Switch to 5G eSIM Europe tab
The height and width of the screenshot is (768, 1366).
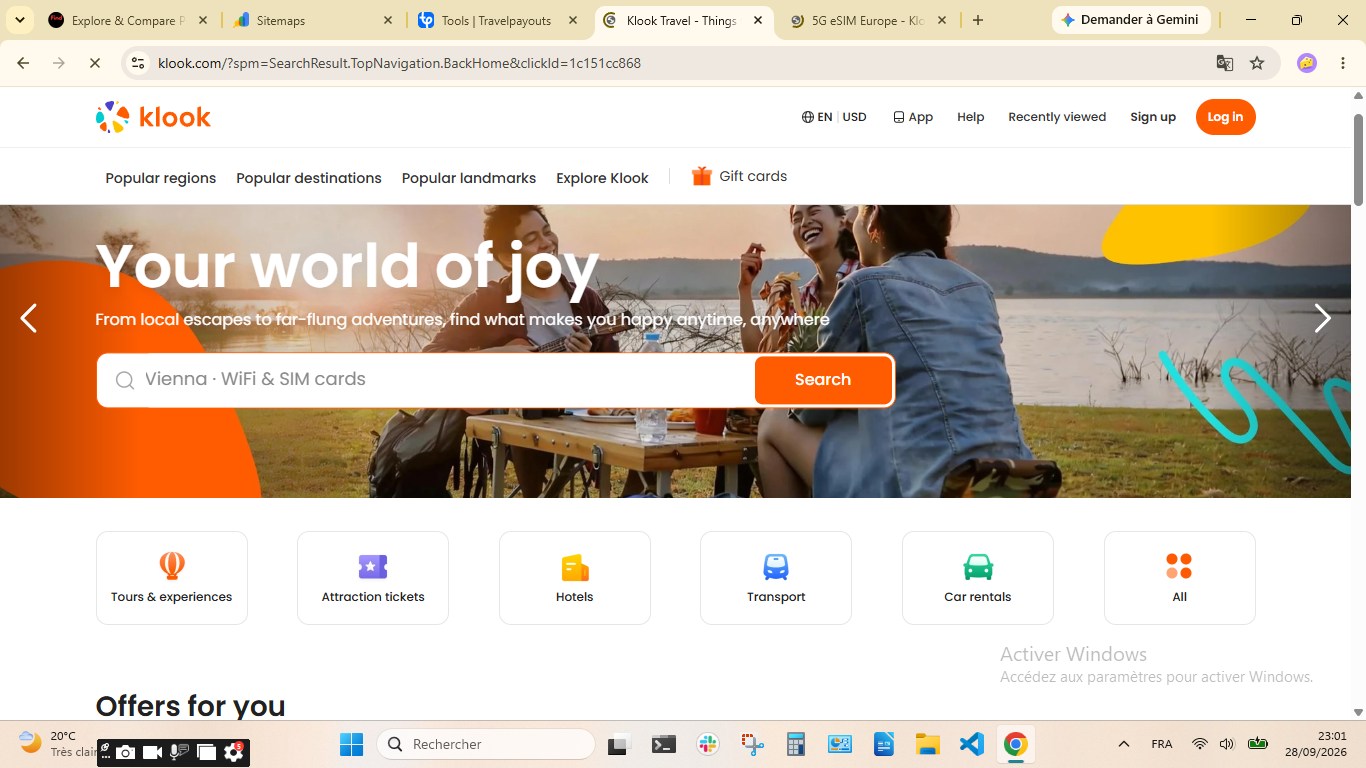pyautogui.click(x=867, y=20)
